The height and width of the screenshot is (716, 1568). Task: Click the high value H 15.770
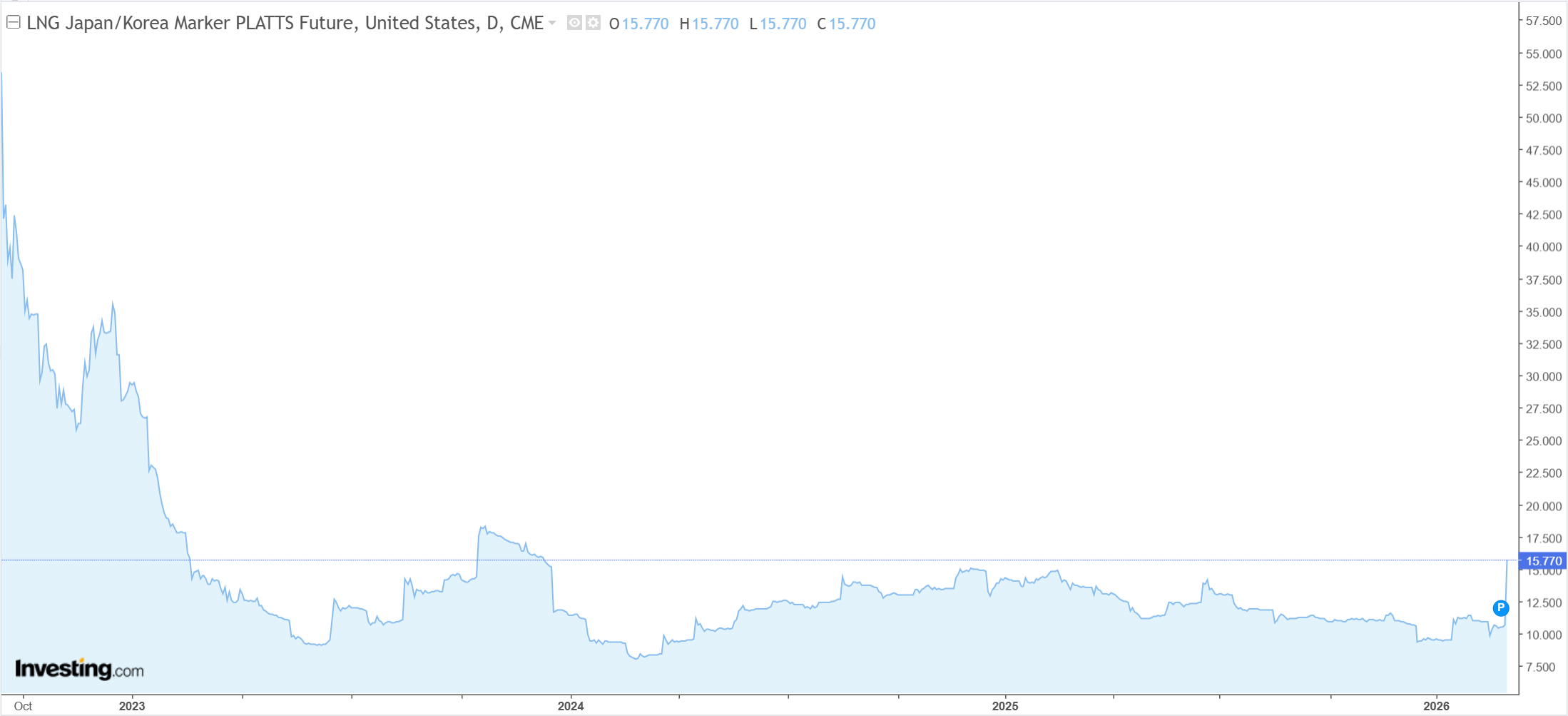tap(709, 24)
